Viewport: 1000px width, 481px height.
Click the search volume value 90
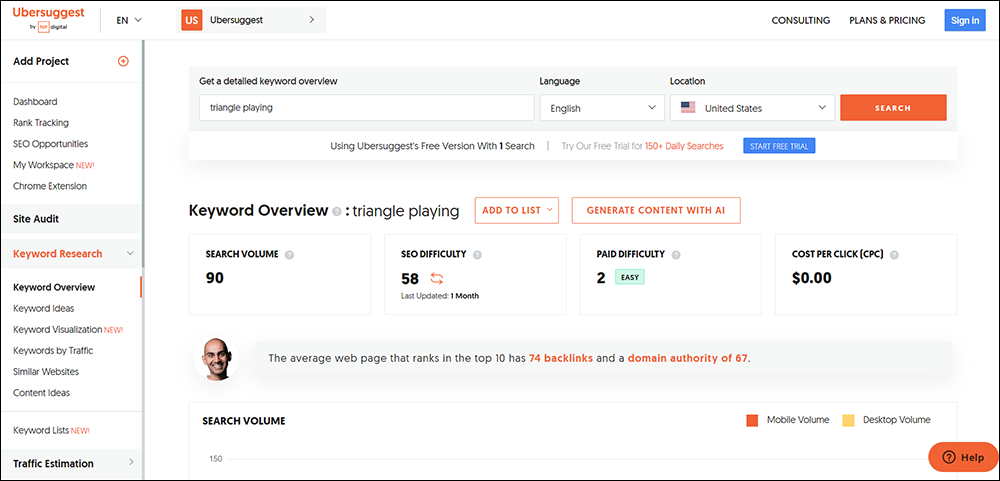[x=215, y=278]
